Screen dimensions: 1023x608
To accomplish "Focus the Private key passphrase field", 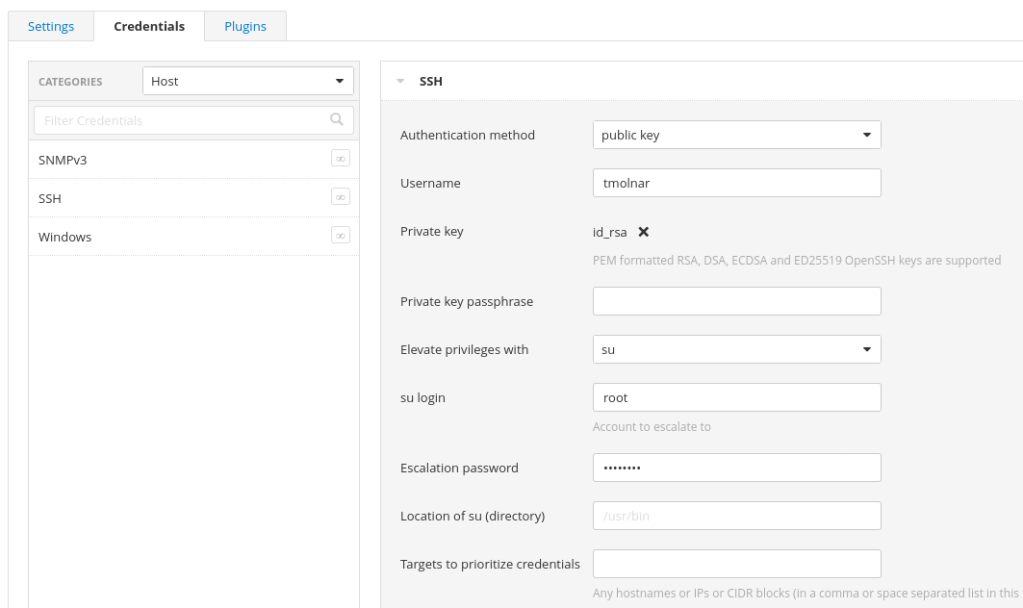I will tap(736, 301).
